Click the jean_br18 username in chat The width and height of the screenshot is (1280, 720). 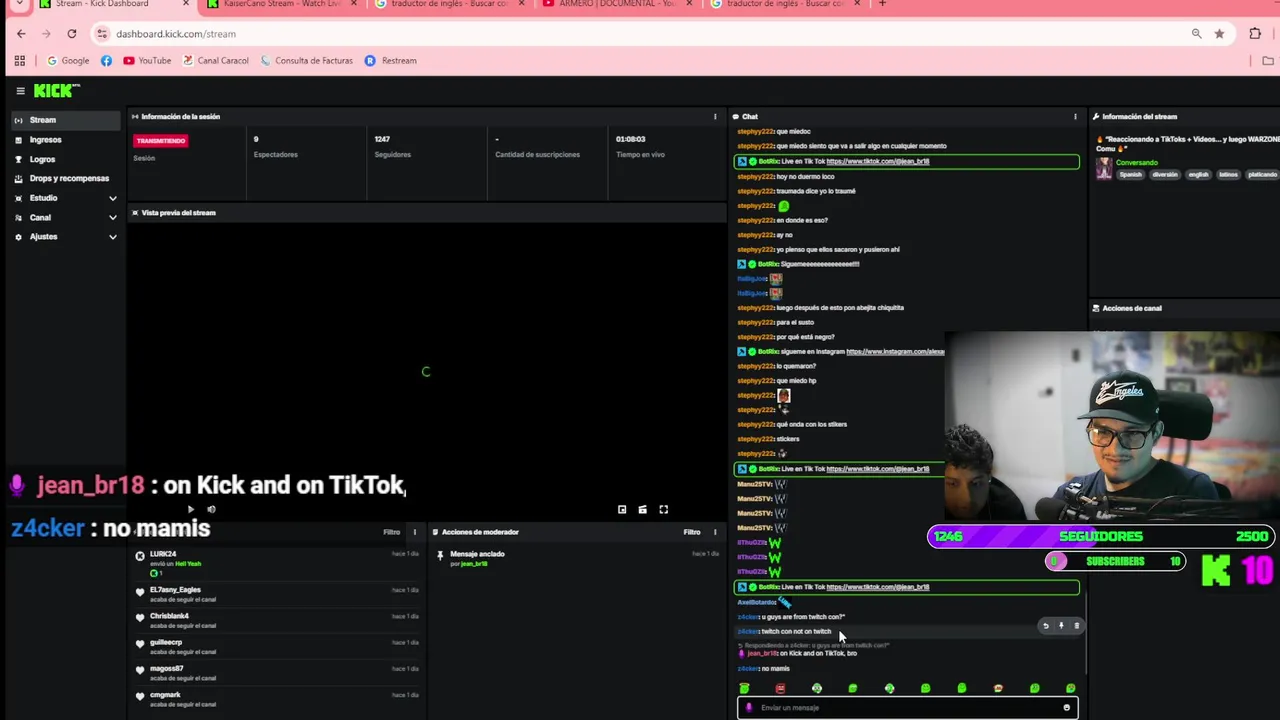click(761, 654)
